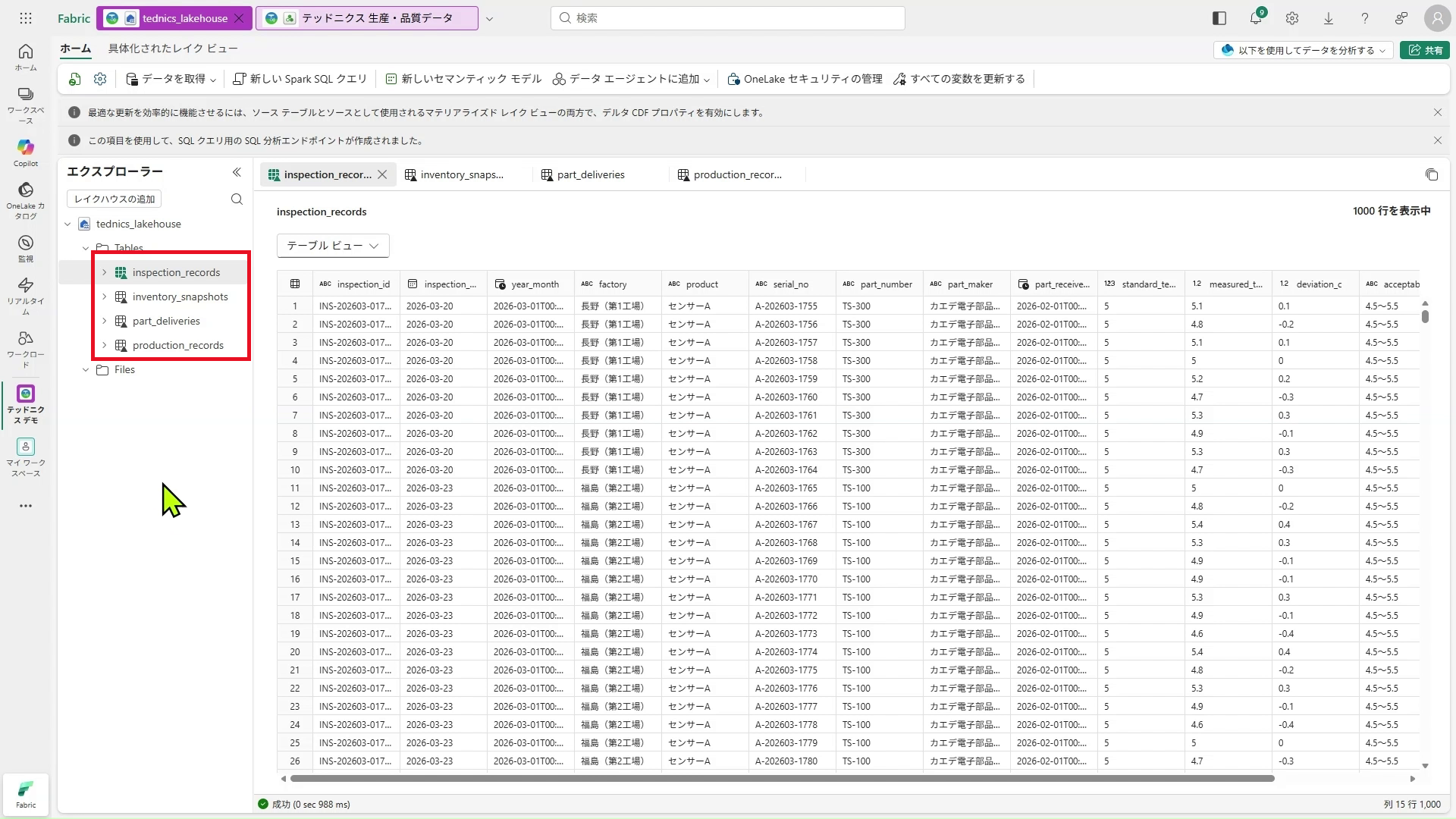Image resolution: width=1456 pixels, height=819 pixels.
Task: Click OneLake セキュリティの管理 button
Action: (805, 79)
